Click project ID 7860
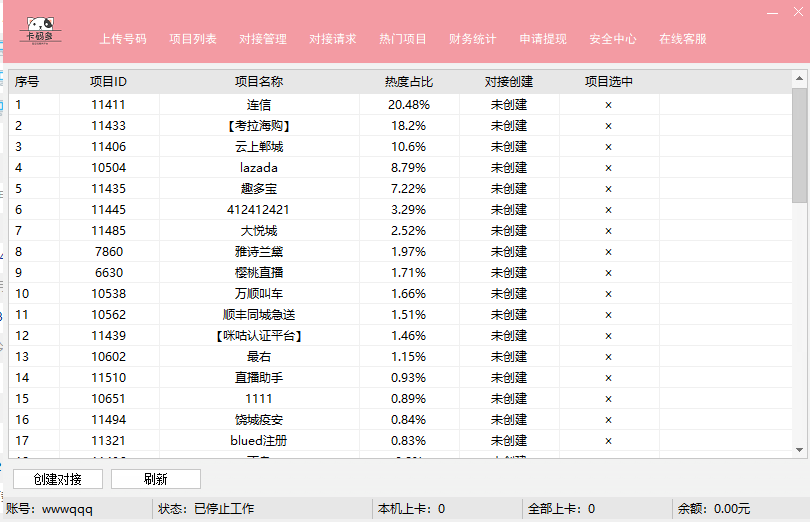 tap(109, 252)
